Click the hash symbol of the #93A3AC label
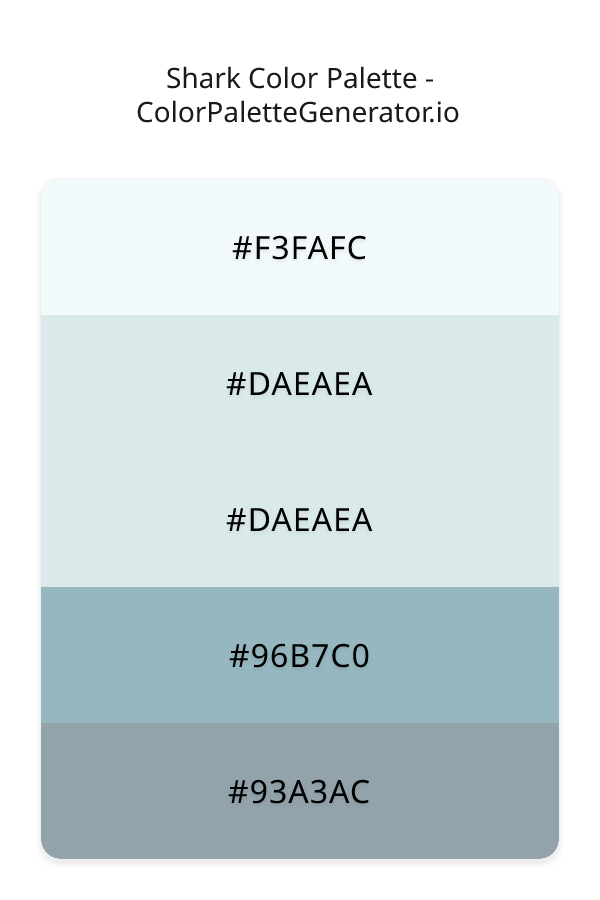The image size is (600, 900). click(238, 792)
